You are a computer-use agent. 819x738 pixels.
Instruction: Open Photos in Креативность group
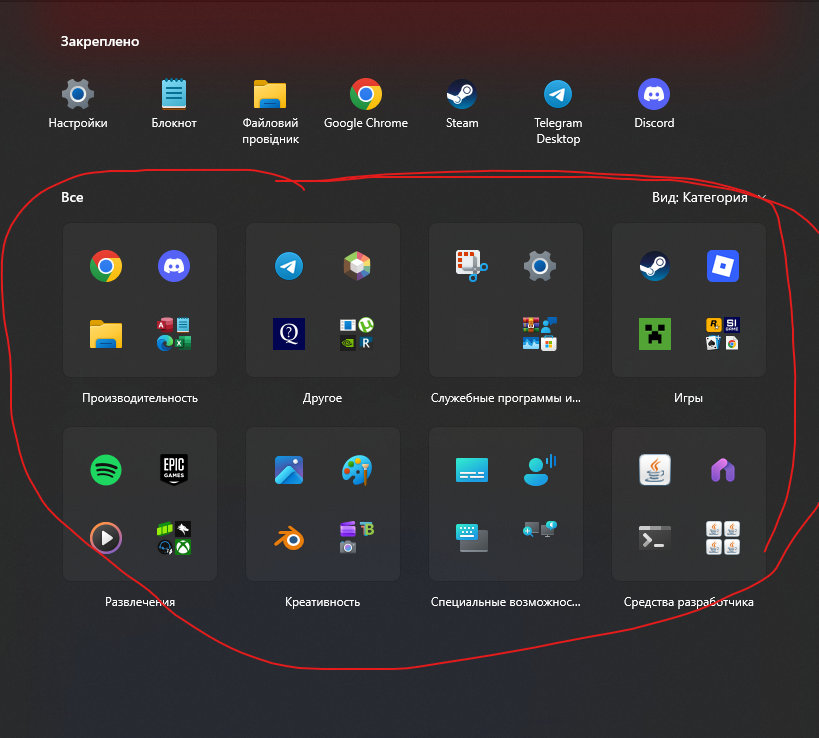[x=289, y=470]
